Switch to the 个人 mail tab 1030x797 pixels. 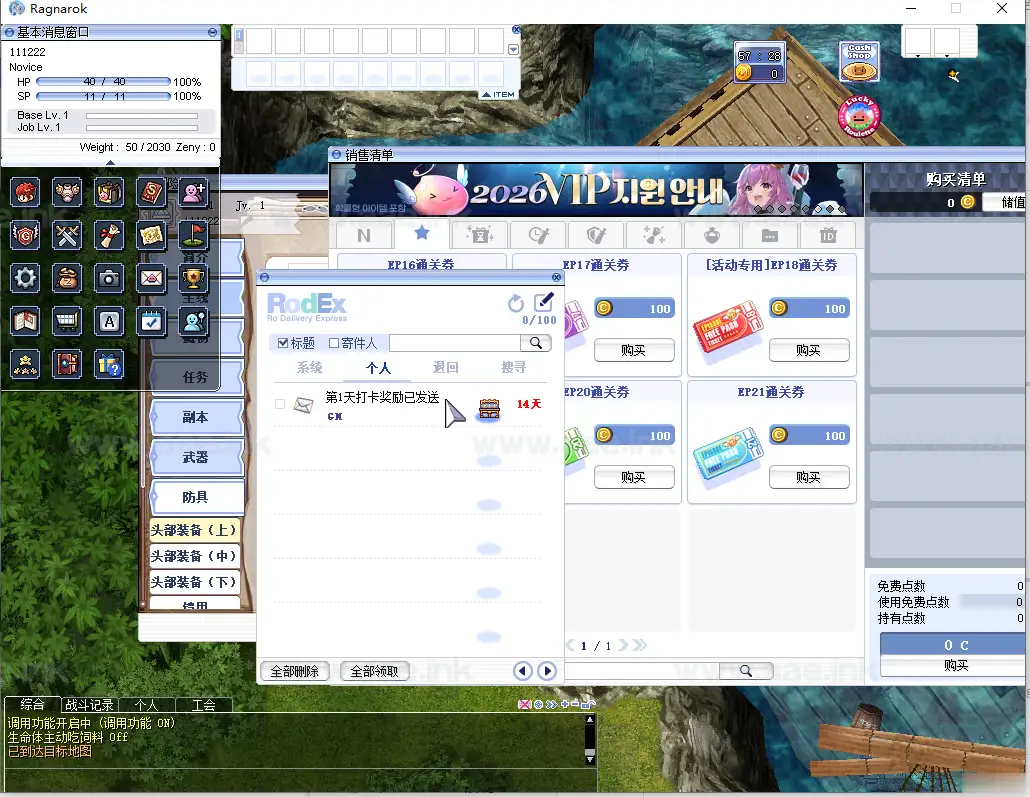click(378, 368)
